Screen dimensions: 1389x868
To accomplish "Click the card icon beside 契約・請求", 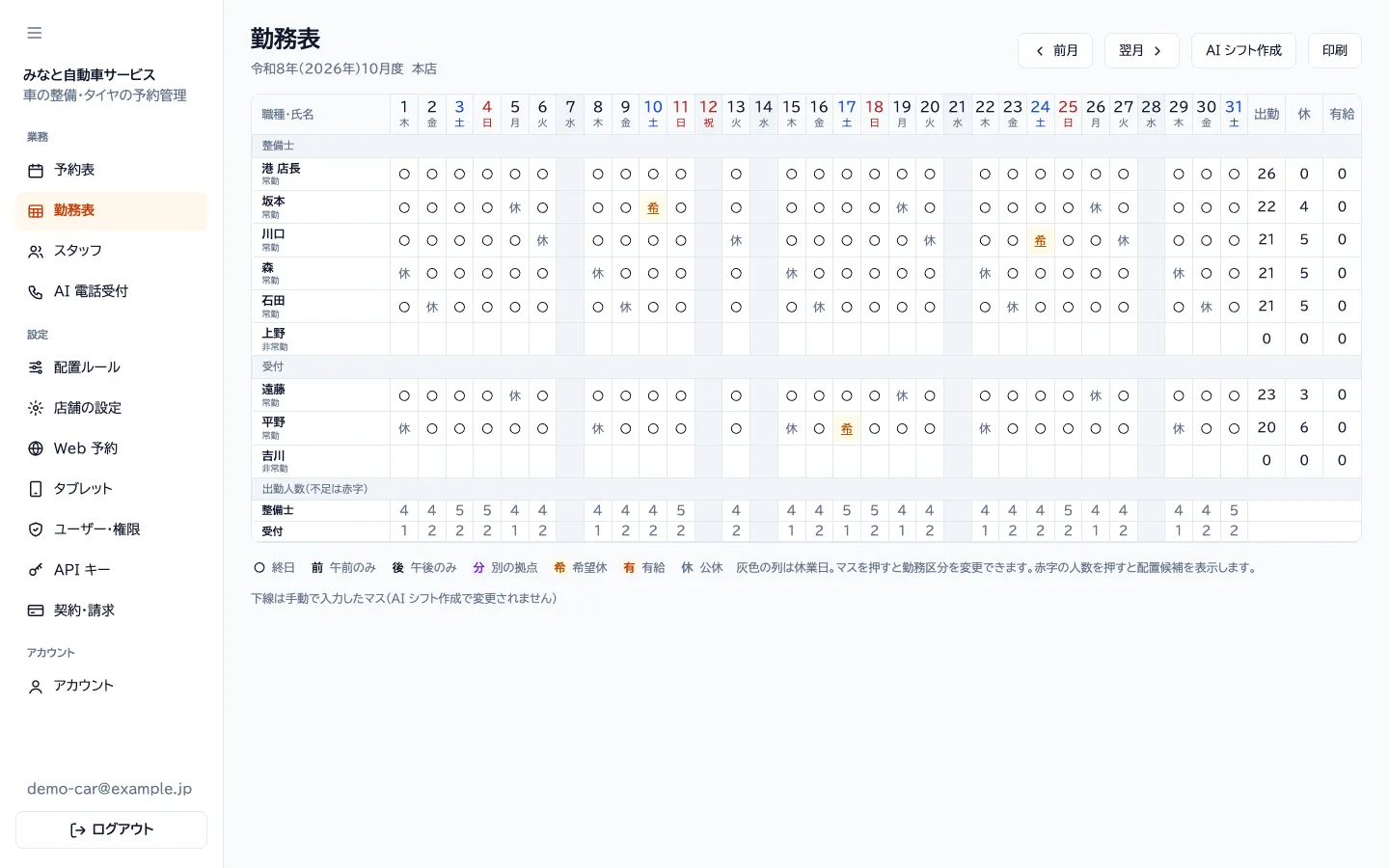I will pos(36,610).
